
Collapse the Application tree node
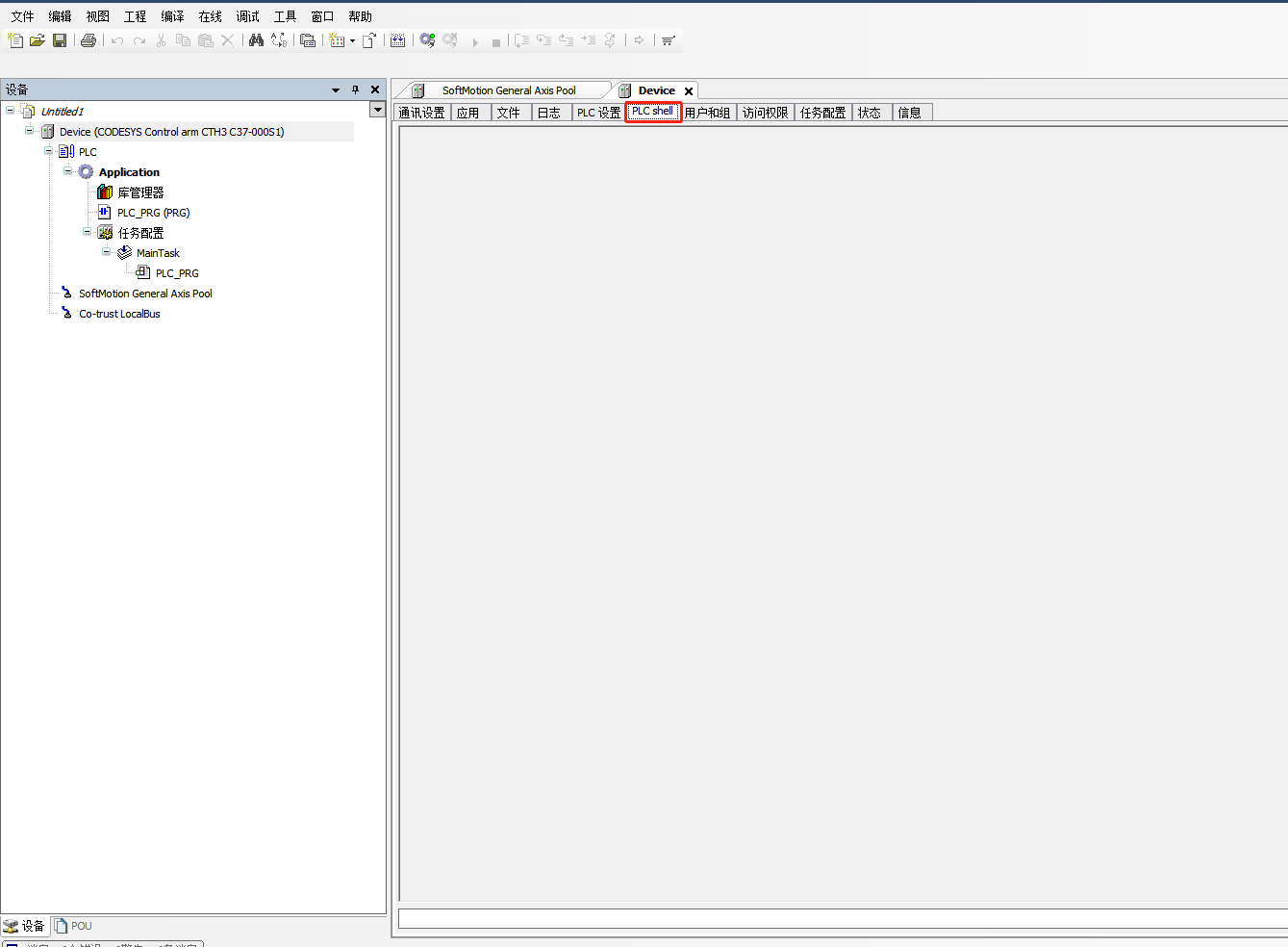67,171
